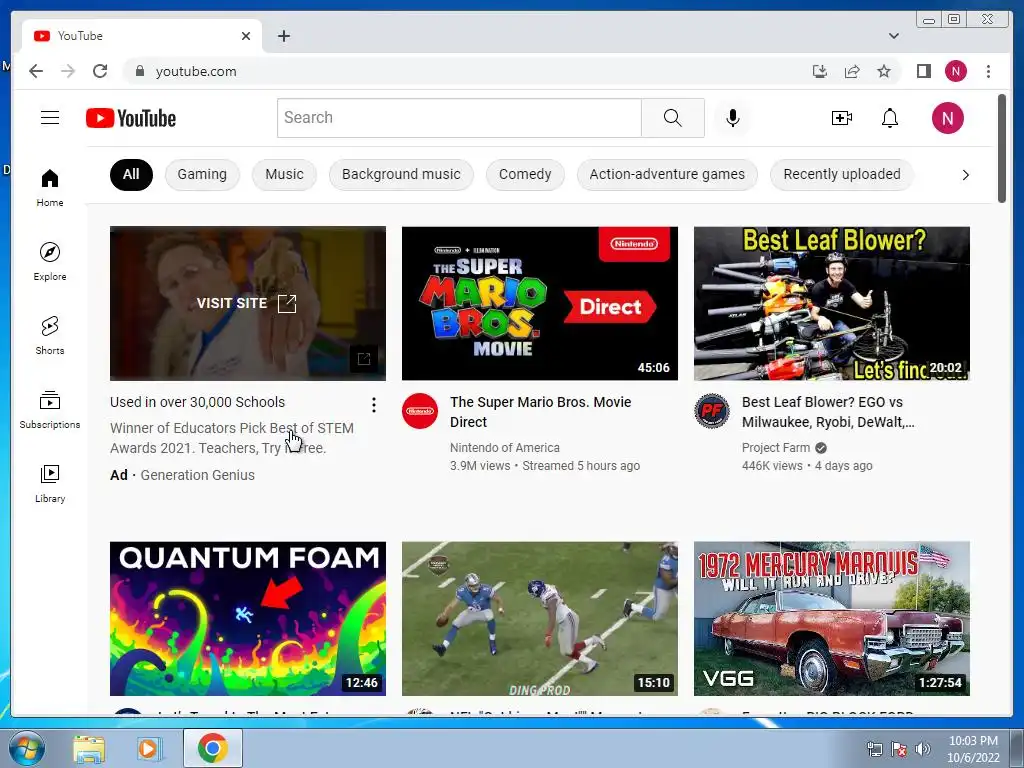Click the page vertical scrollbar thumb
This screenshot has width=1024, height=768.
1002,148
